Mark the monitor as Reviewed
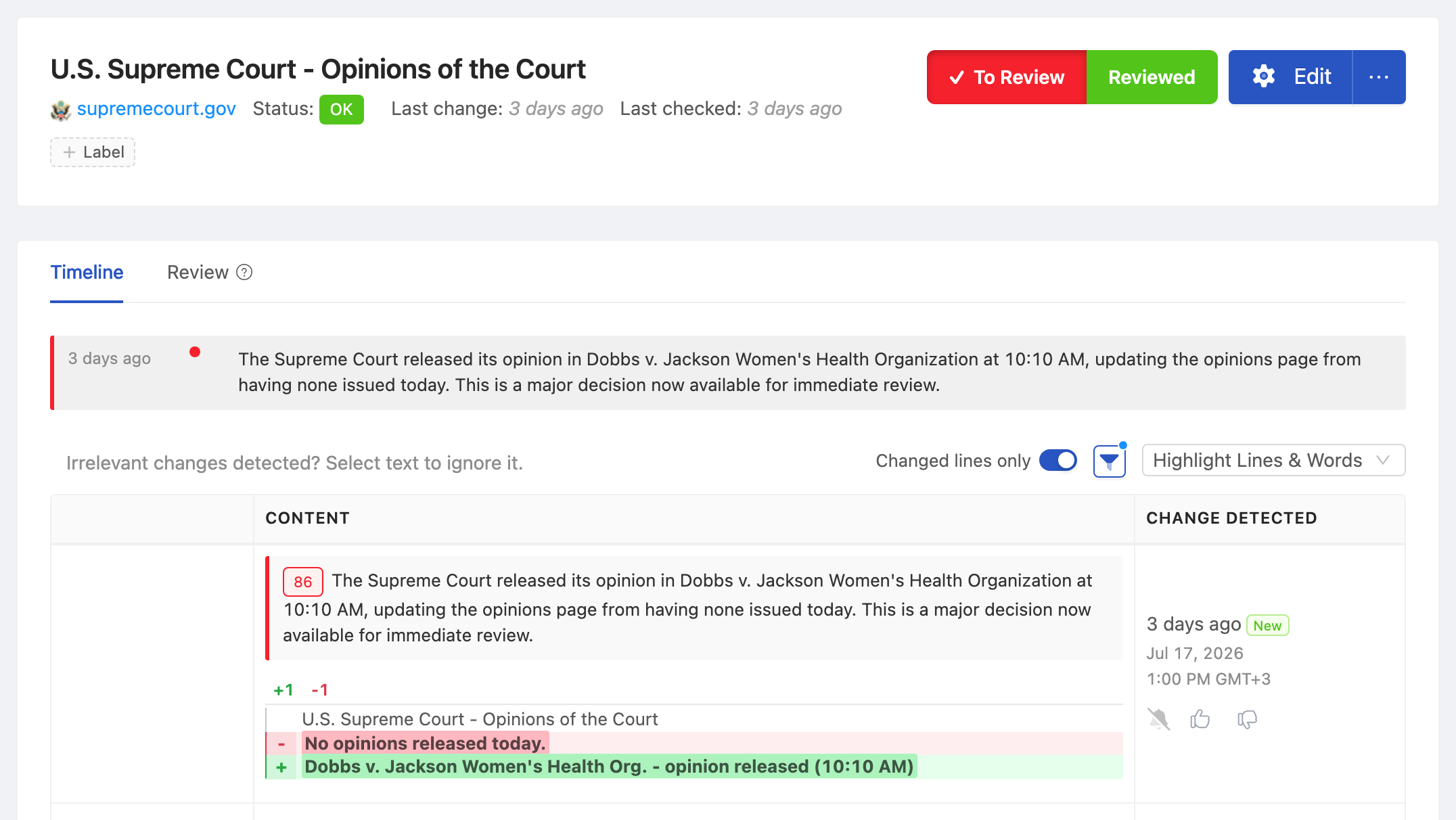Viewport: 1456px width, 820px height. pyautogui.click(x=1152, y=77)
